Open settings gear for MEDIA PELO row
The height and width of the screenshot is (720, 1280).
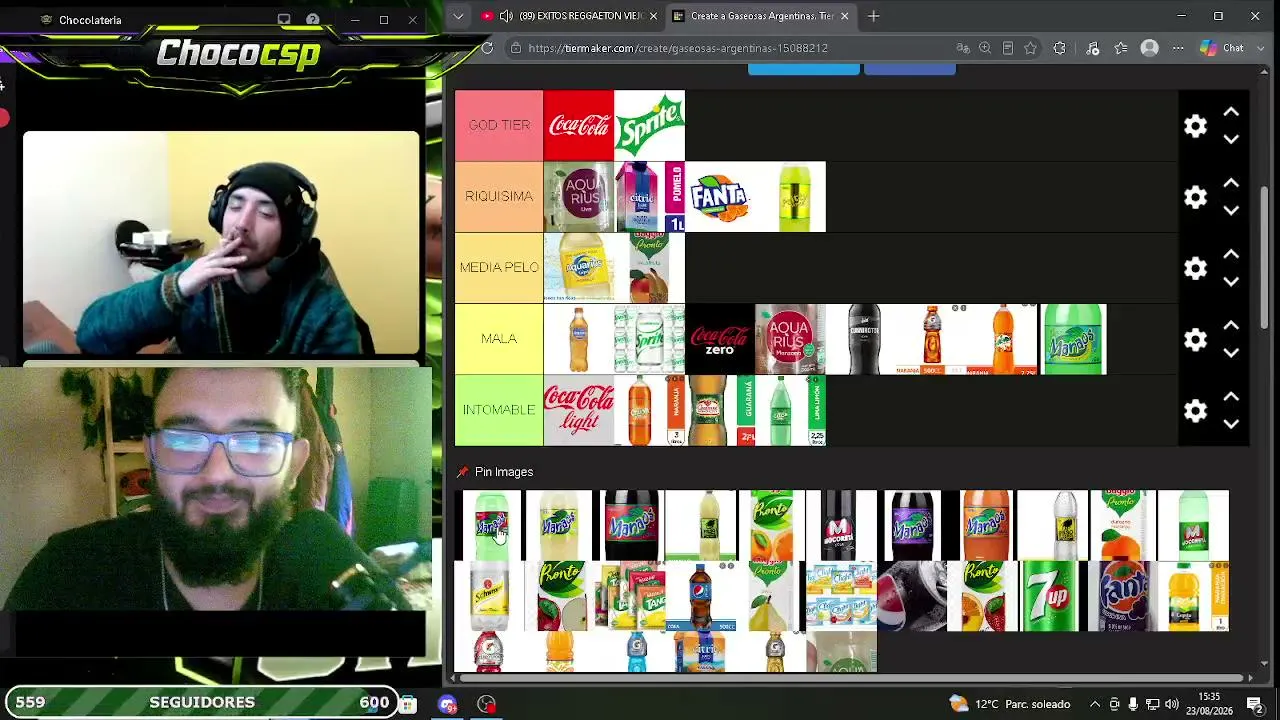(x=1195, y=268)
